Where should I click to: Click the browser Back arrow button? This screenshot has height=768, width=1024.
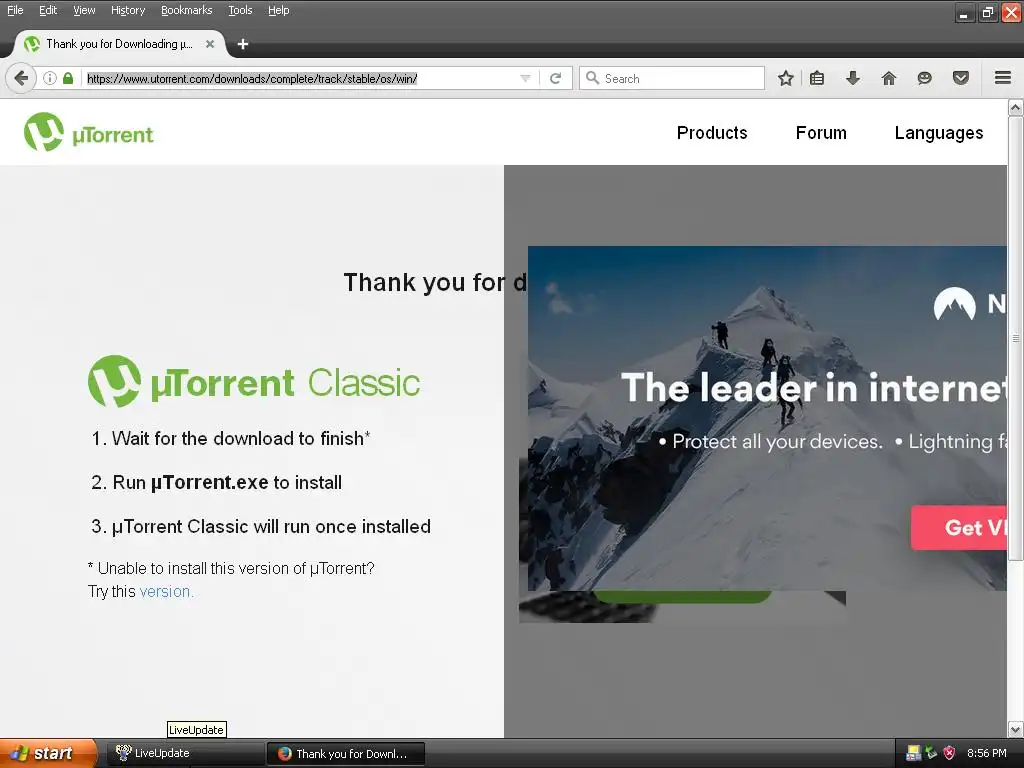pyautogui.click(x=21, y=78)
